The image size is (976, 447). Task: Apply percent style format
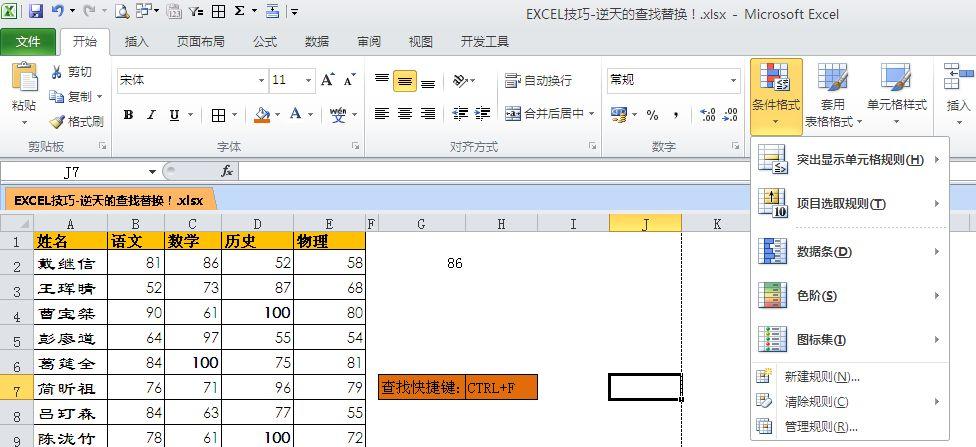coord(652,115)
